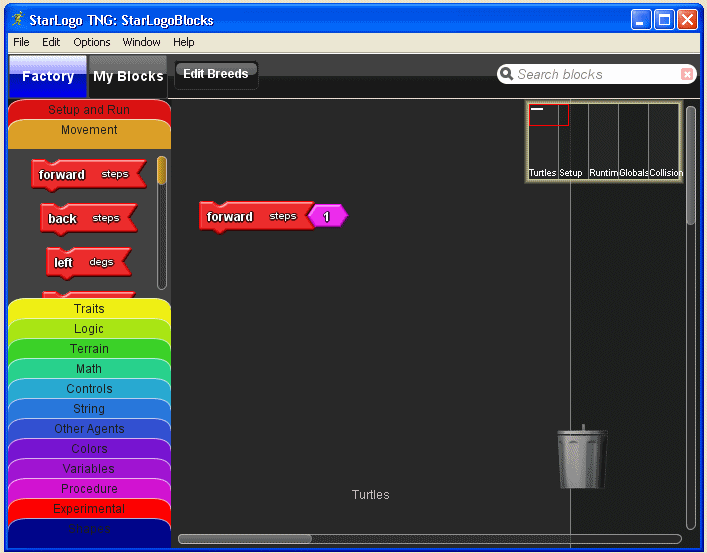Click the pink number 1 block

(x=328, y=217)
